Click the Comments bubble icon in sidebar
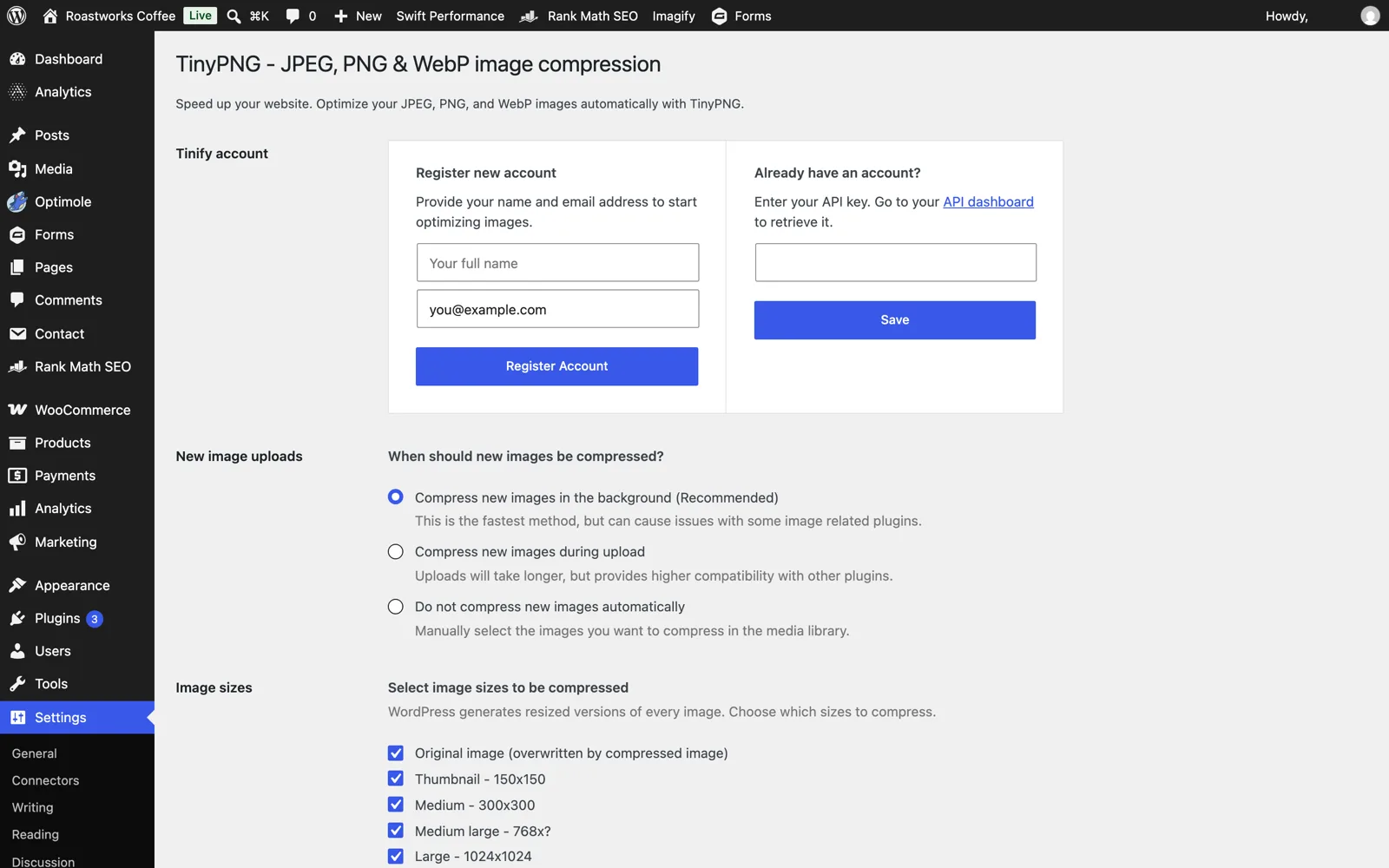Image resolution: width=1389 pixels, height=868 pixels. pyautogui.click(x=17, y=300)
